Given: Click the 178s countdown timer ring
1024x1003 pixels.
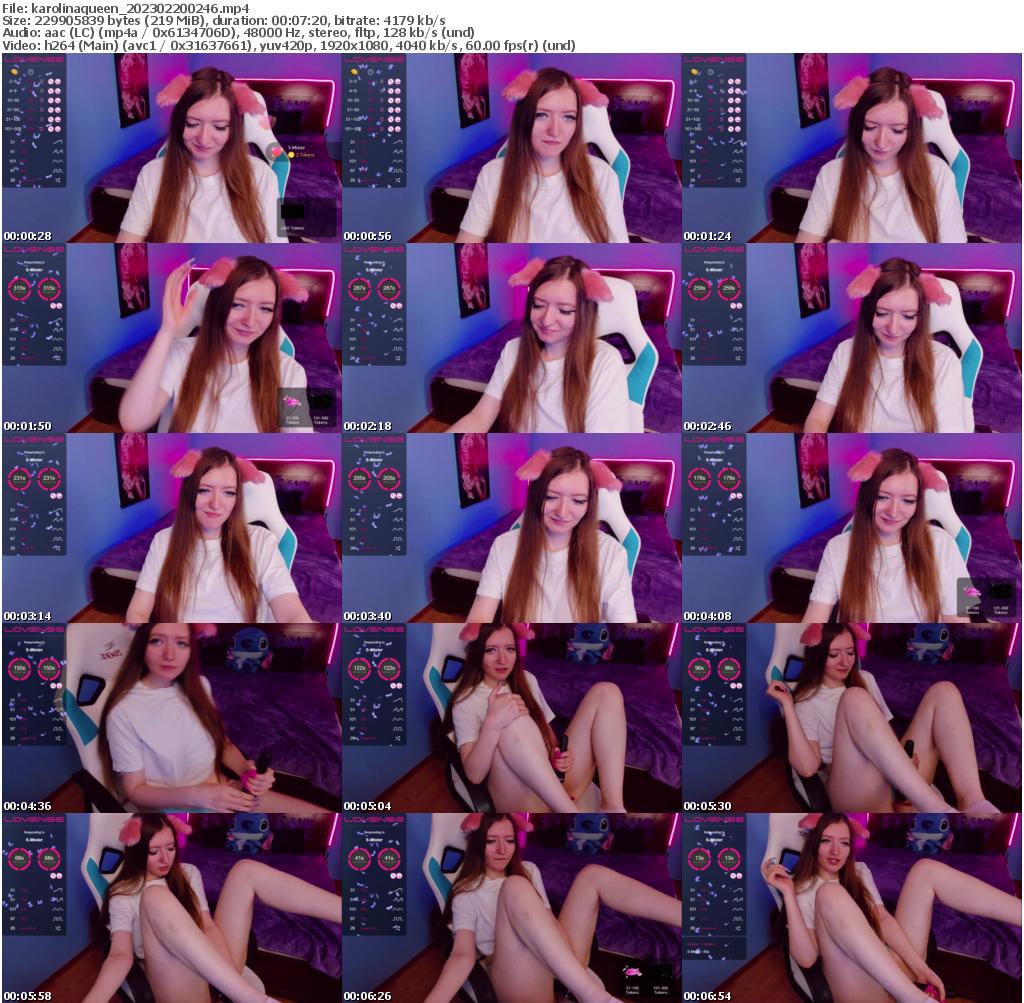Looking at the screenshot, I should coord(700,478).
